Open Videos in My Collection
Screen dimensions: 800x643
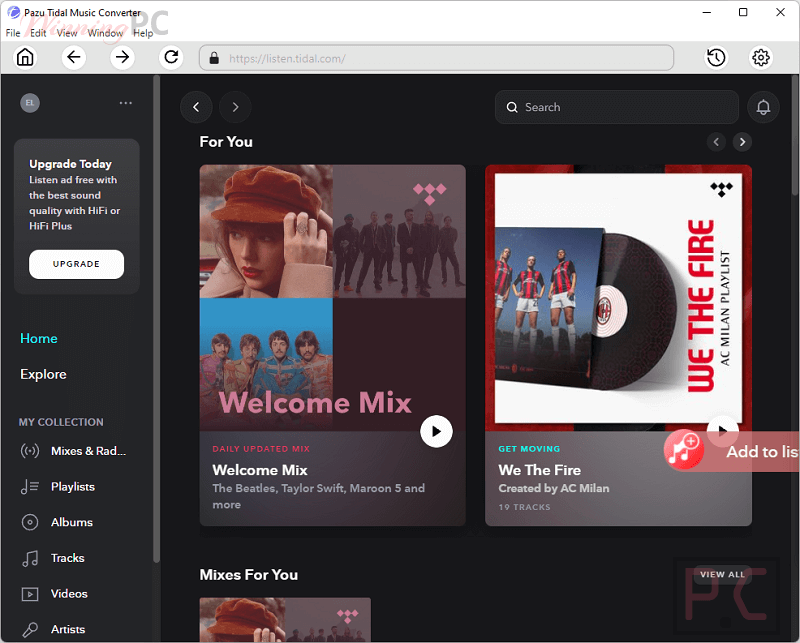69,594
